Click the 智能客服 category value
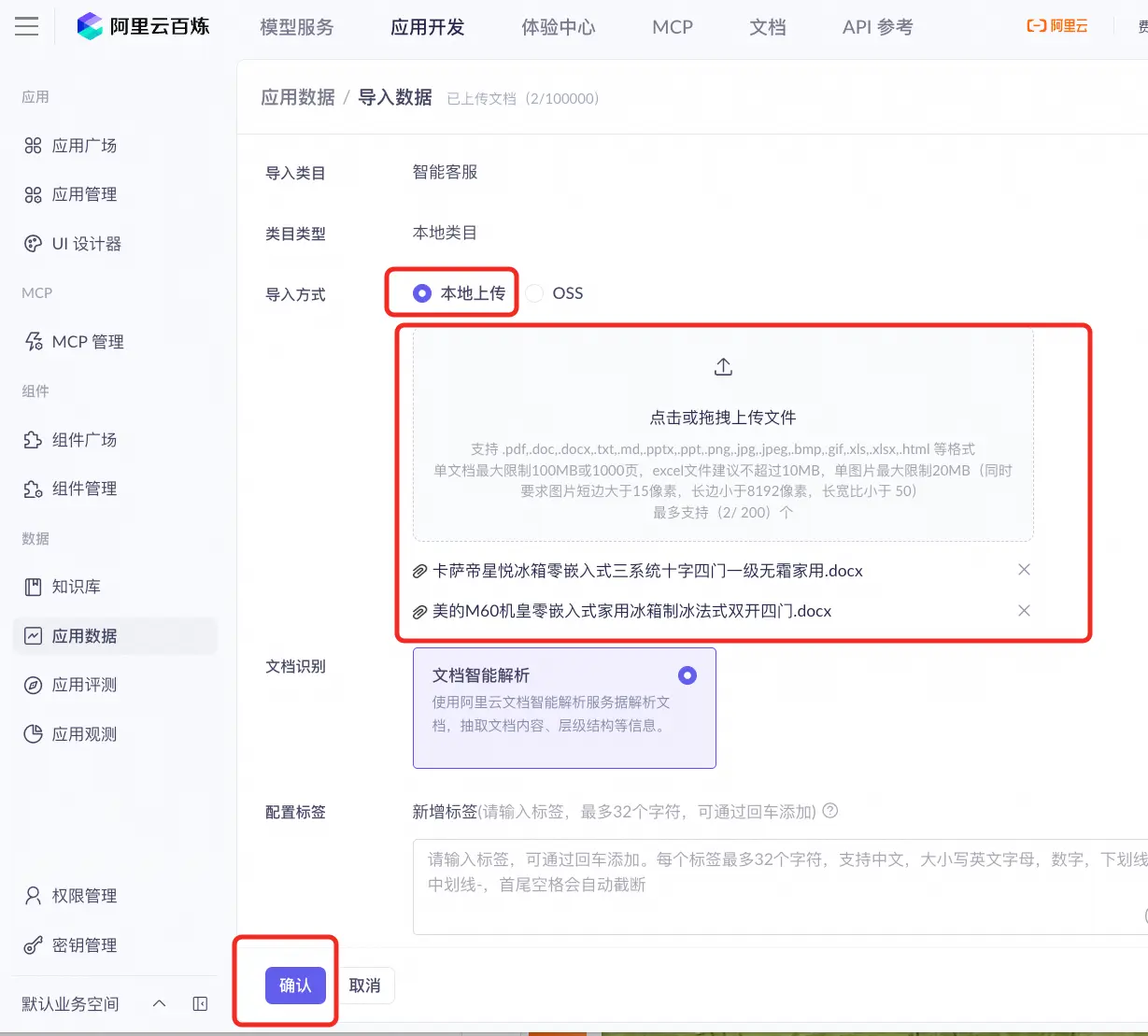This screenshot has height=1036, width=1148. click(x=446, y=172)
